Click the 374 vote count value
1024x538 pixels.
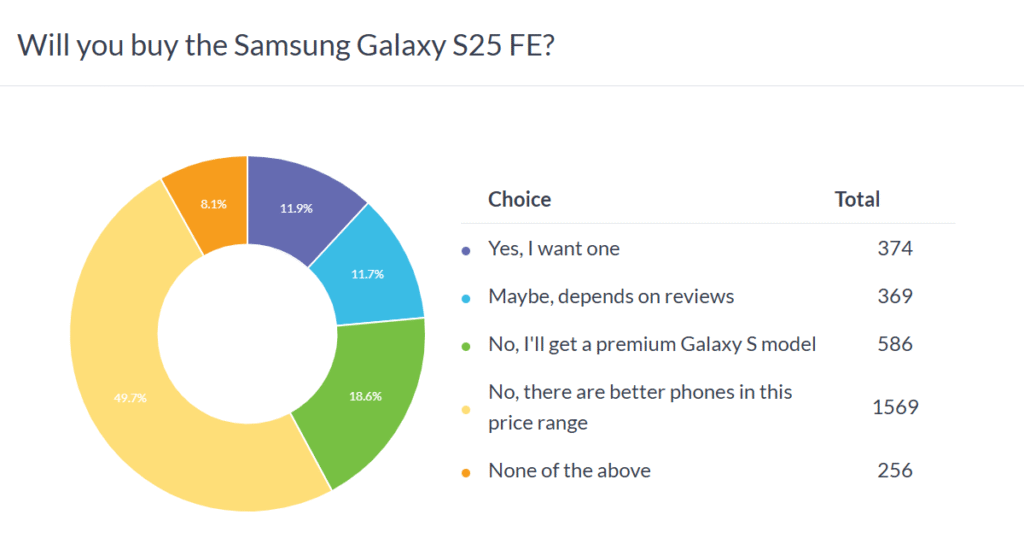pyautogui.click(x=894, y=249)
